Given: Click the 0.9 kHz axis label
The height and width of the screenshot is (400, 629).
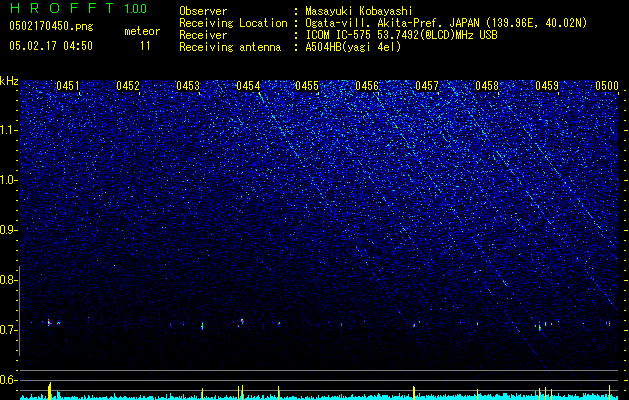Looking at the screenshot, I should point(7,230).
